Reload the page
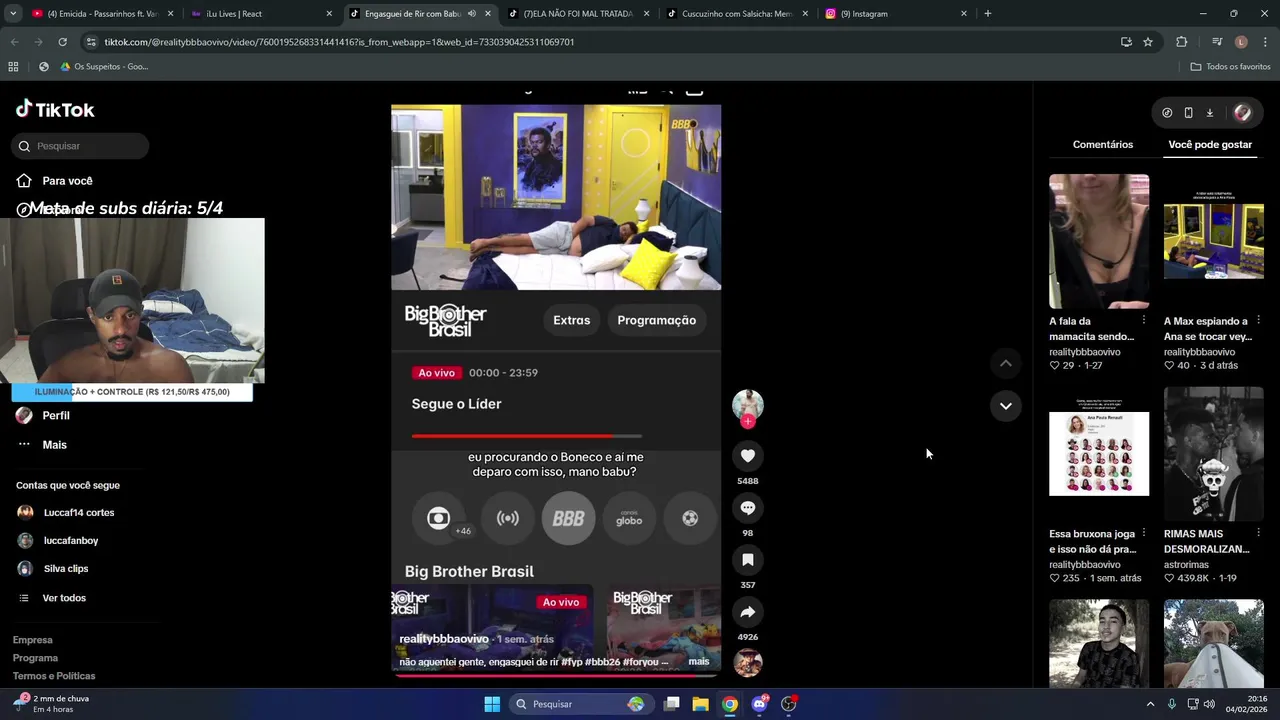This screenshot has width=1280, height=720. tap(62, 42)
